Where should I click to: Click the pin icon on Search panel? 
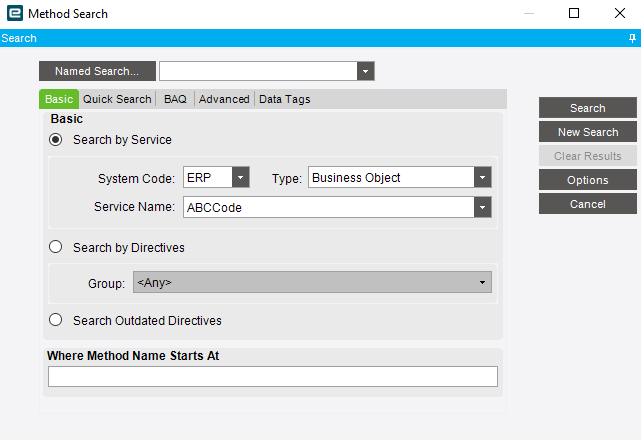pos(632,38)
